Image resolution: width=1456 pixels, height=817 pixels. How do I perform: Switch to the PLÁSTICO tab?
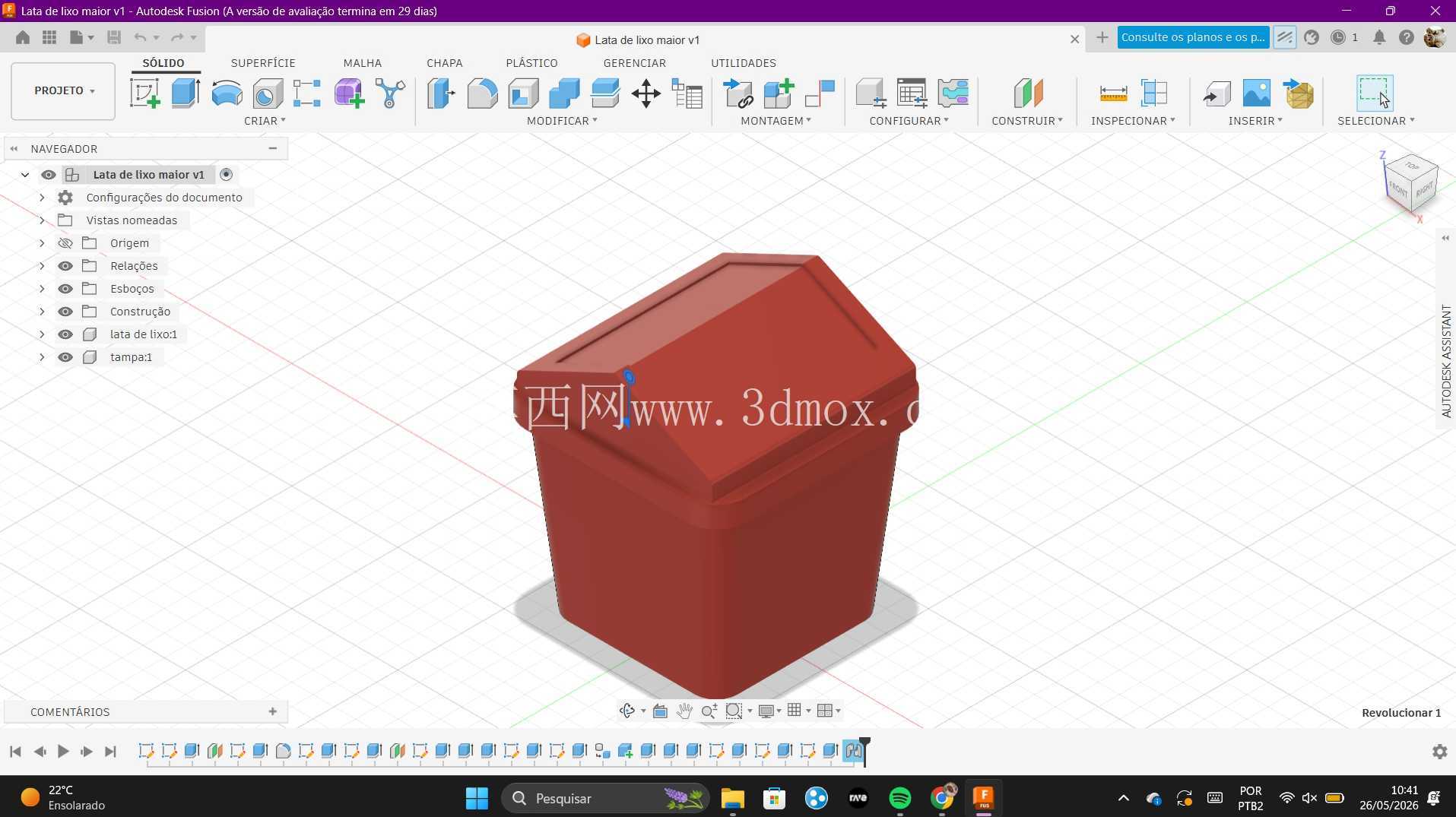531,63
